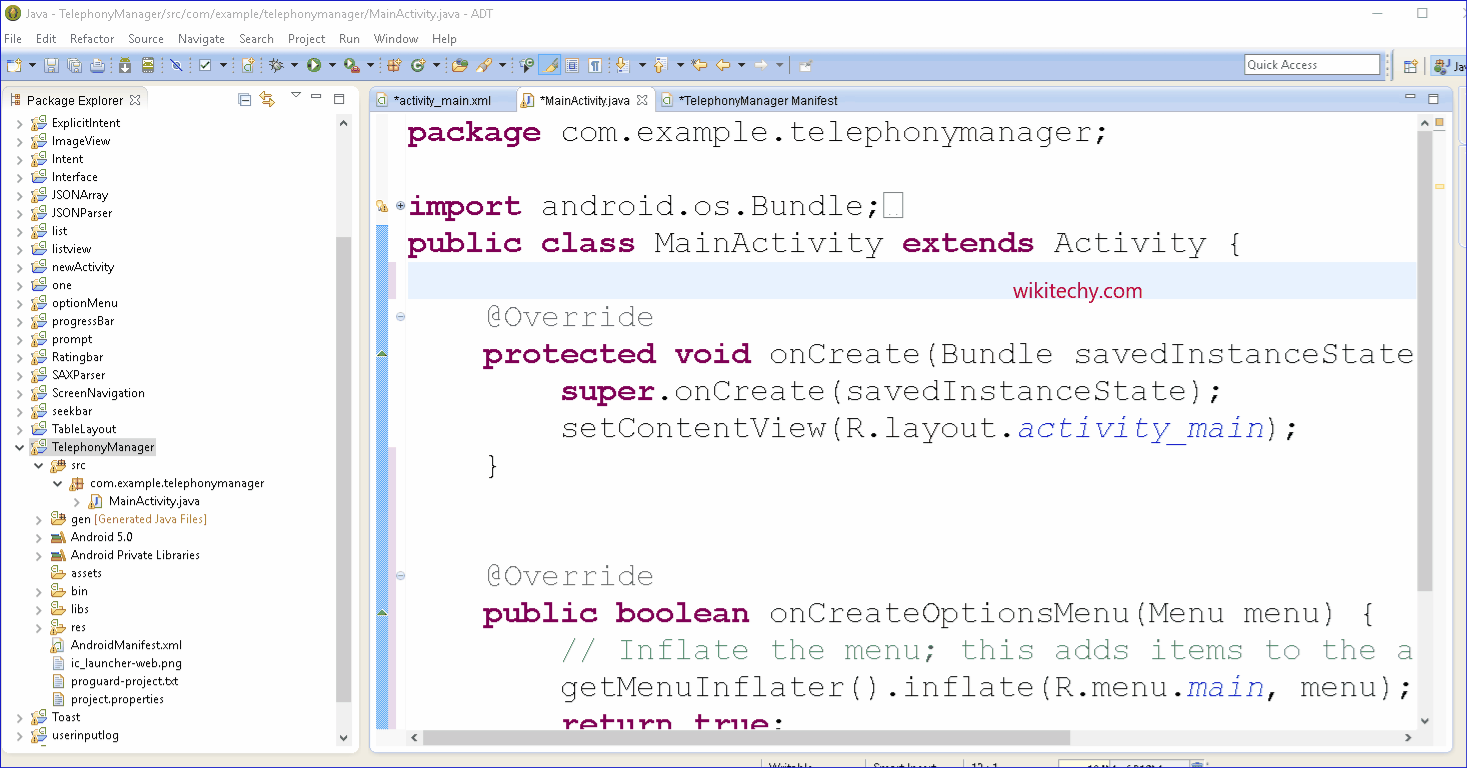Toggle Show Whitespace Characters pilcrow button
This screenshot has height=768, width=1467.
(595, 65)
